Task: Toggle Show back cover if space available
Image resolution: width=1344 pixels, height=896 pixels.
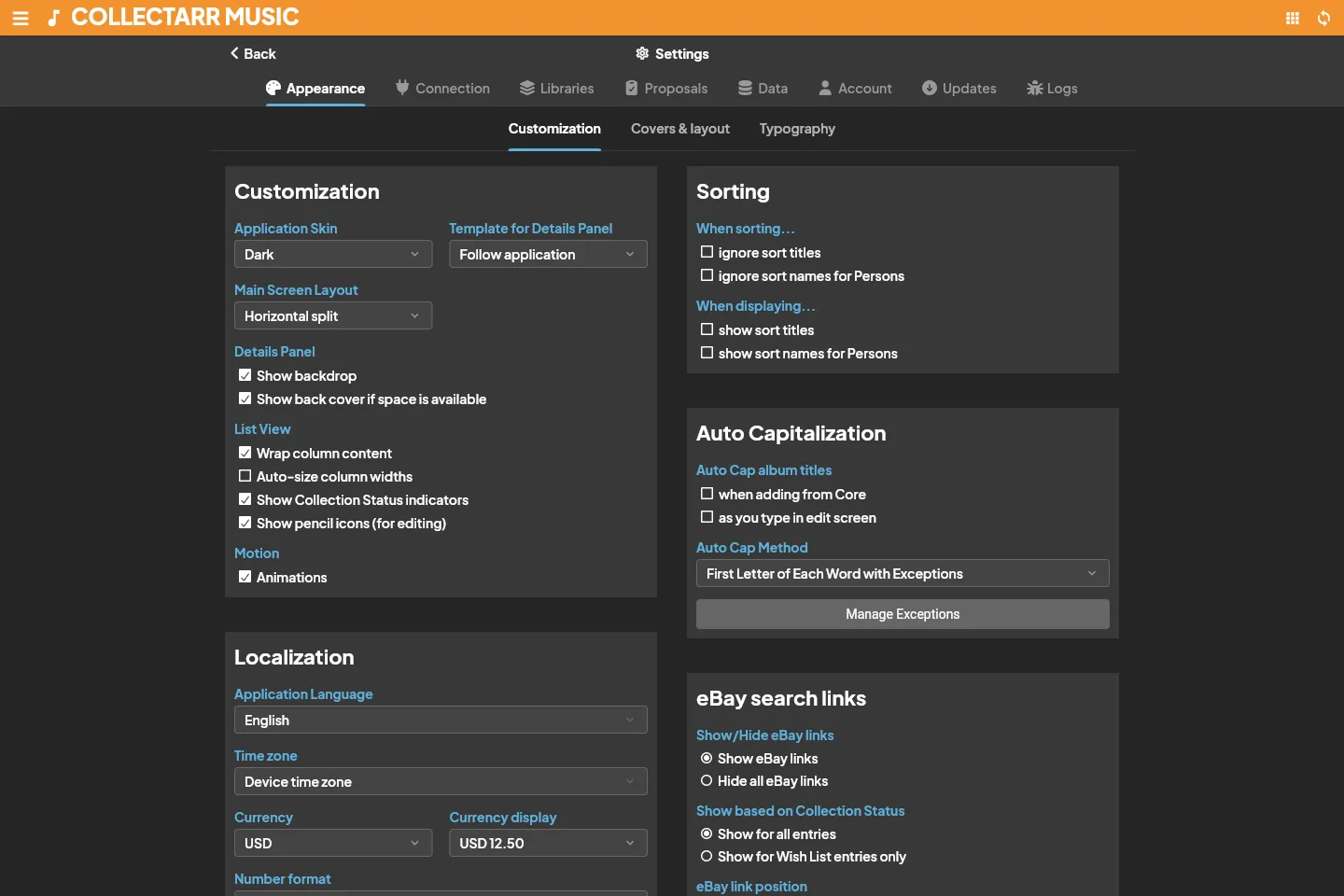Action: click(245, 399)
